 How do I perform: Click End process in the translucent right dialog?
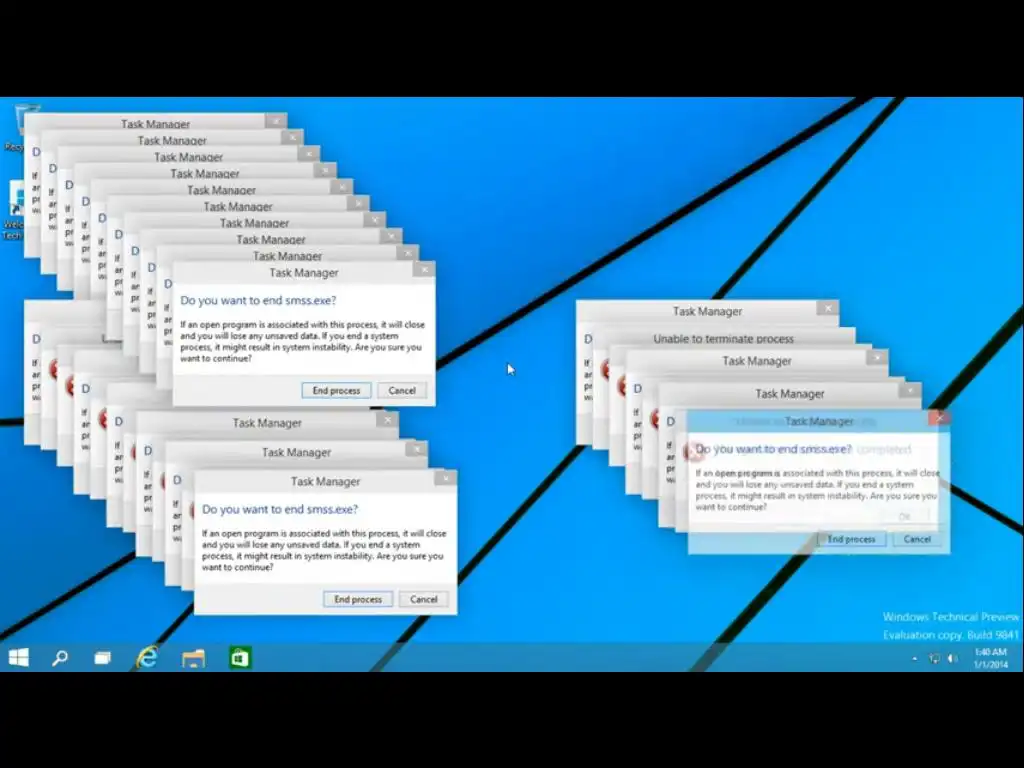pos(851,539)
